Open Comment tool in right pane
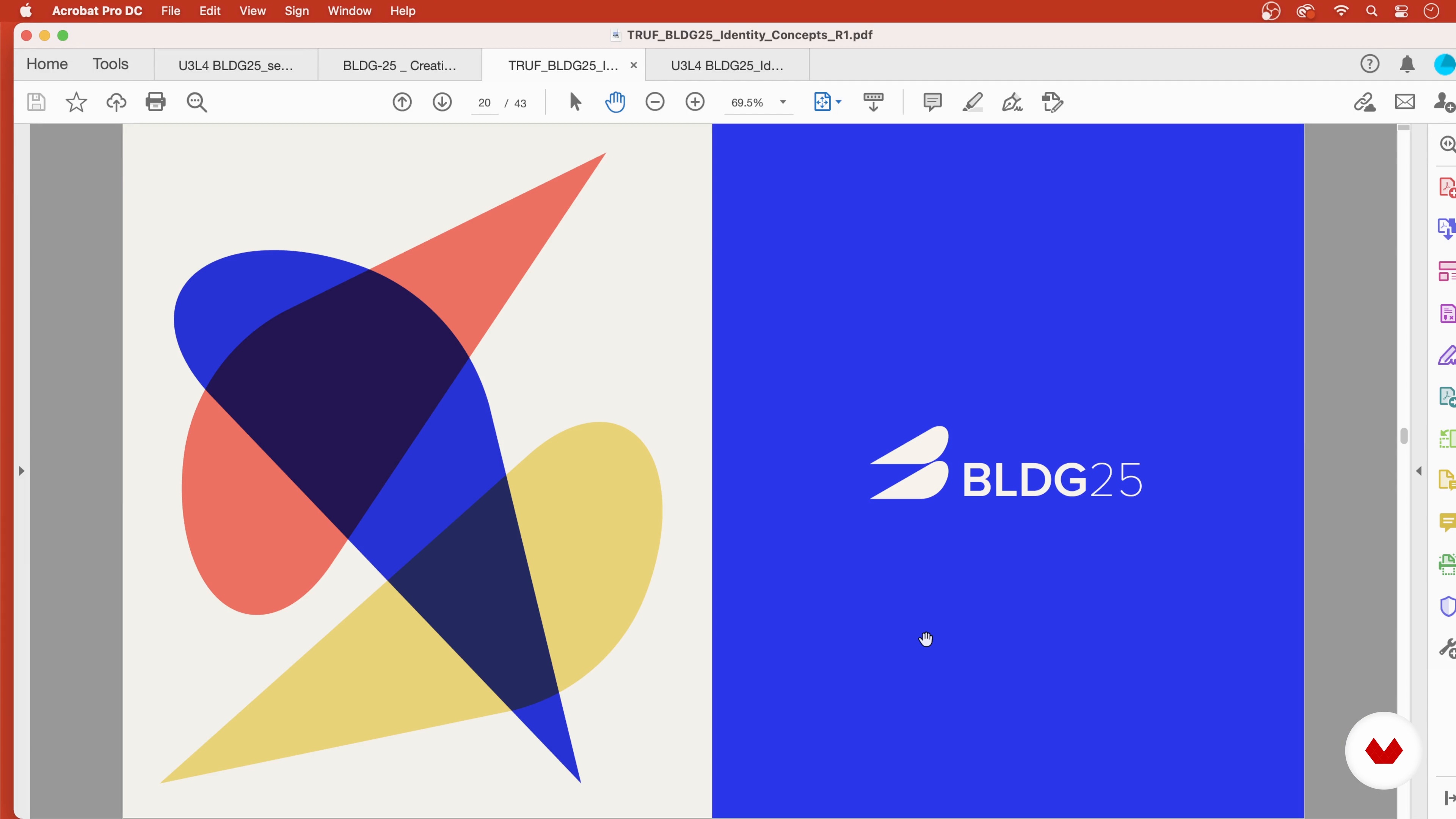 [x=1447, y=522]
